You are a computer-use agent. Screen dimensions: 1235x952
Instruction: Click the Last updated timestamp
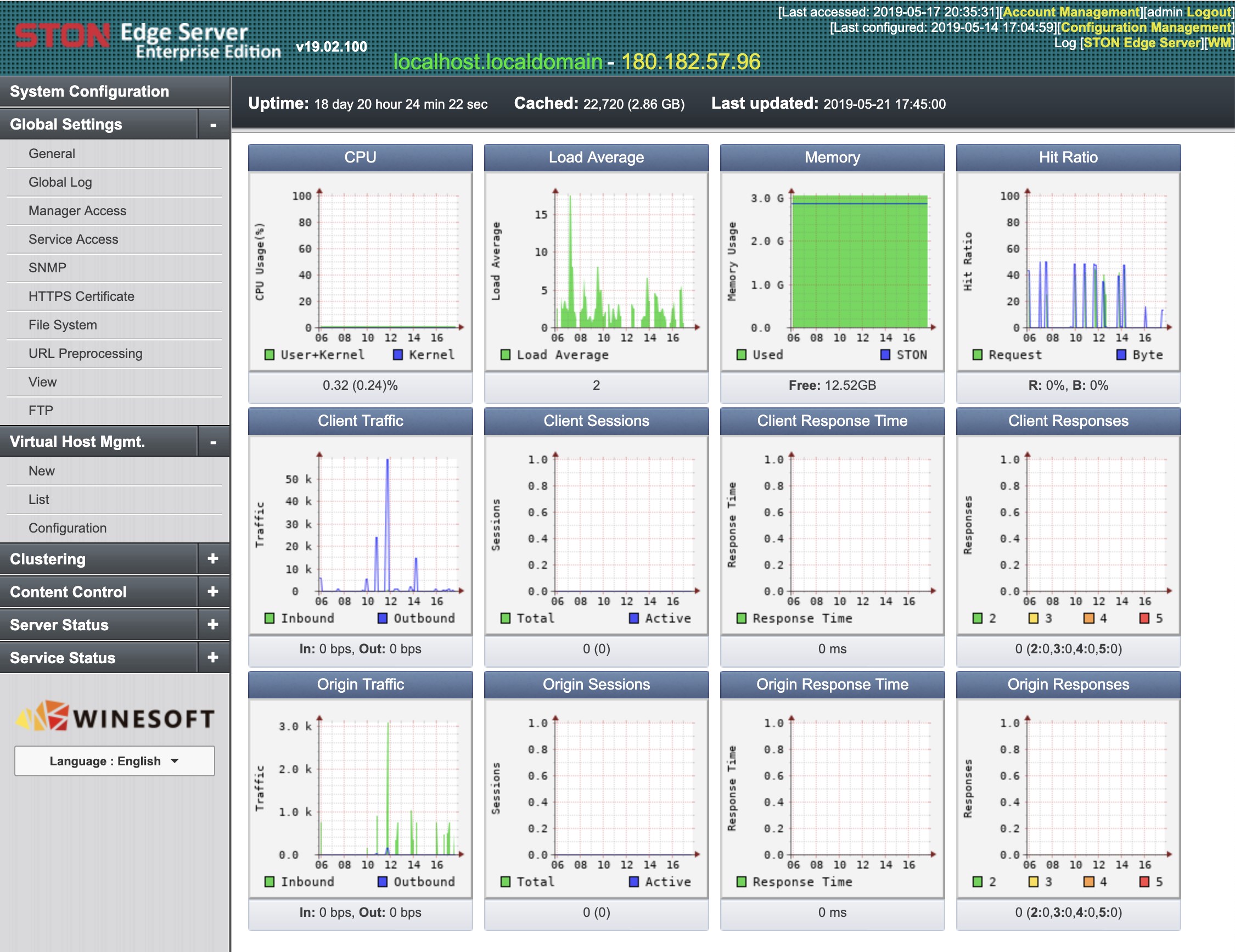[884, 104]
